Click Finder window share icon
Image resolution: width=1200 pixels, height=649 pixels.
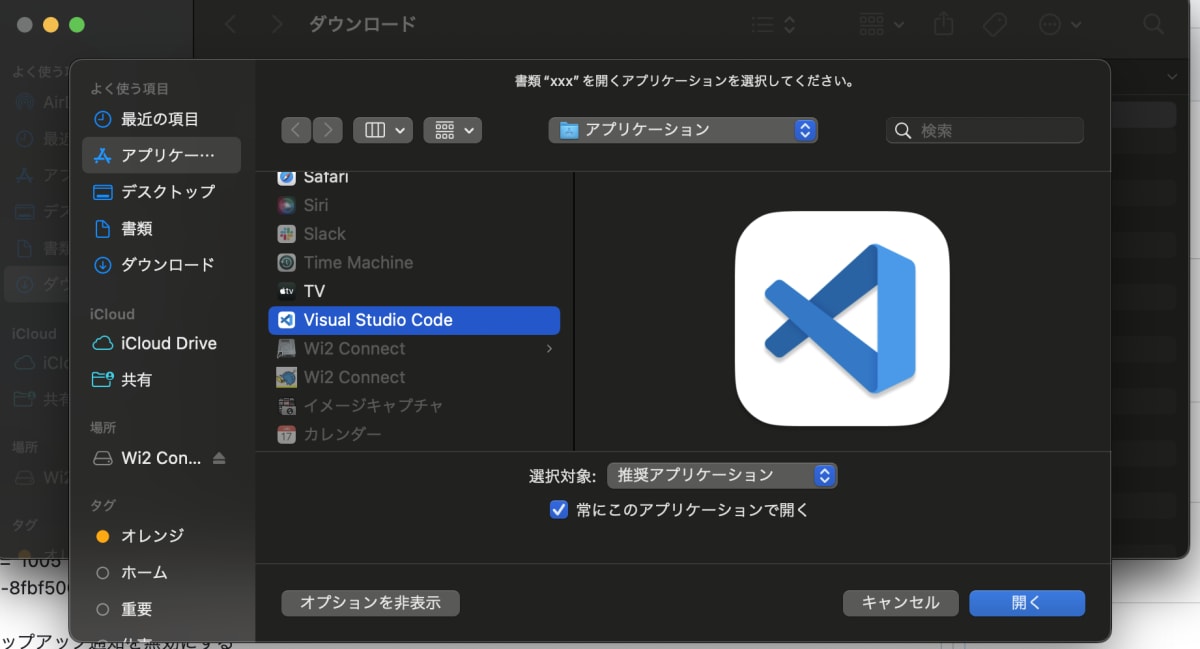pos(944,24)
